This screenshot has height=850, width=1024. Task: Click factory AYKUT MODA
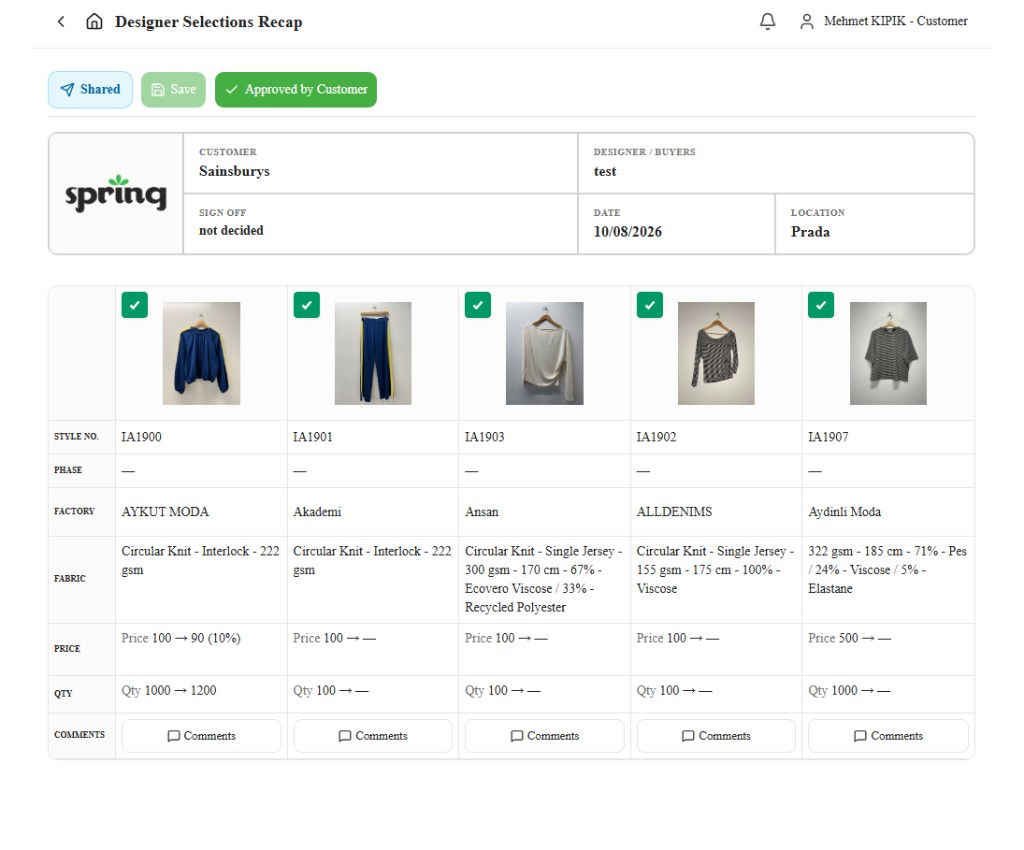pos(165,512)
